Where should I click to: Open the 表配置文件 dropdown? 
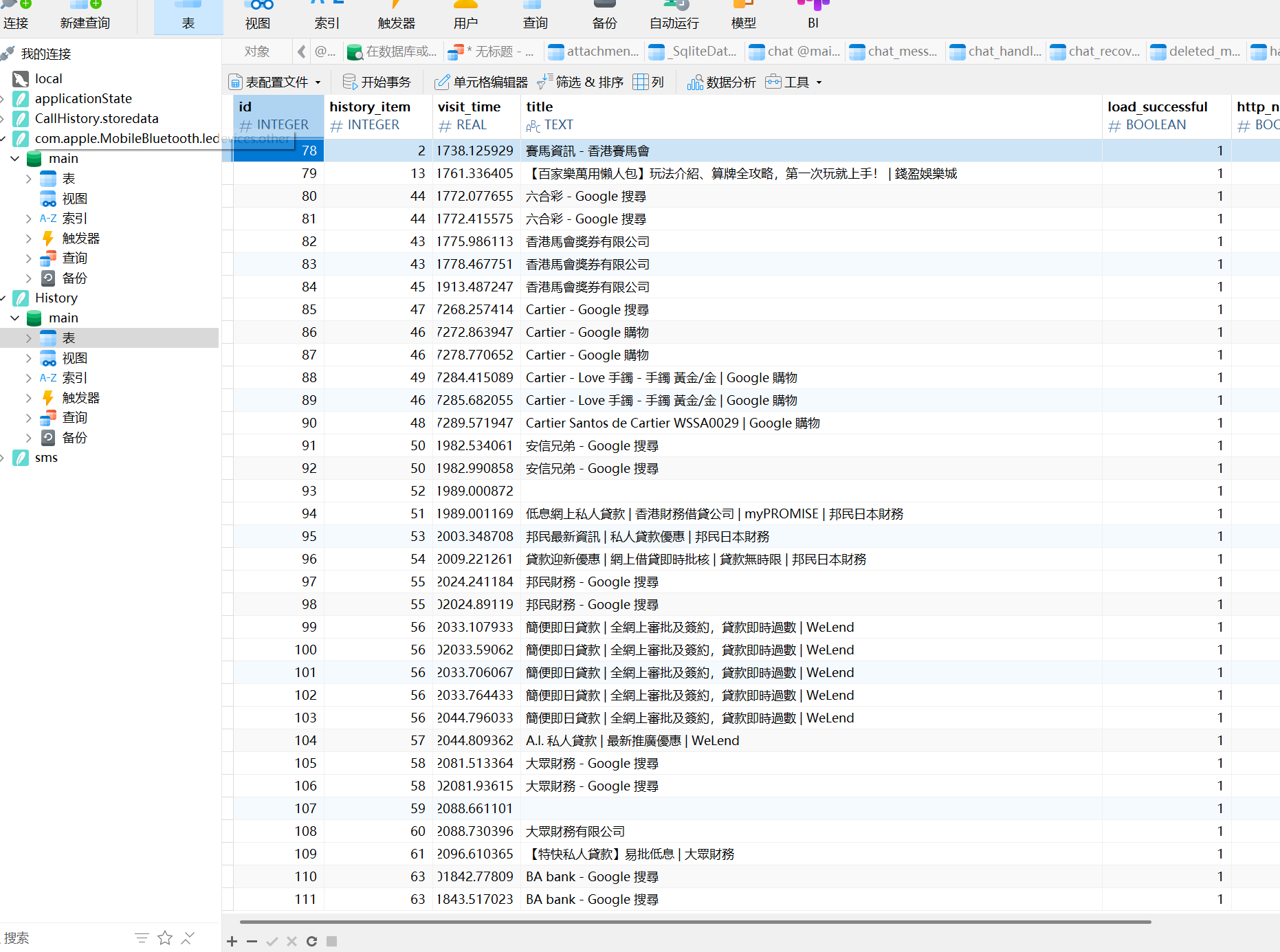pos(275,82)
